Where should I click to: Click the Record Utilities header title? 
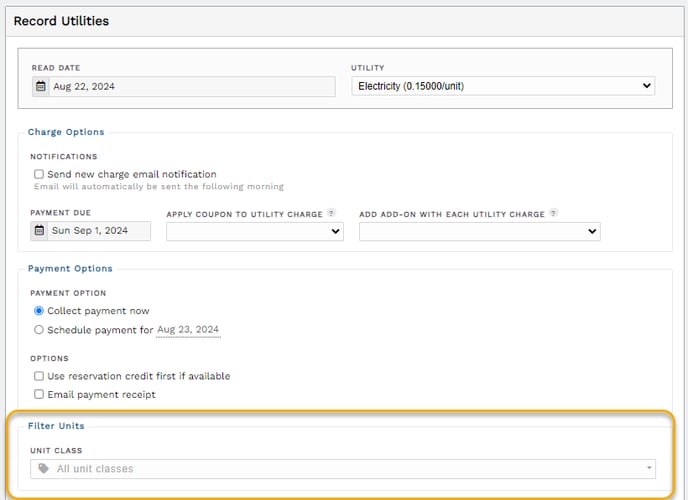pos(61,21)
